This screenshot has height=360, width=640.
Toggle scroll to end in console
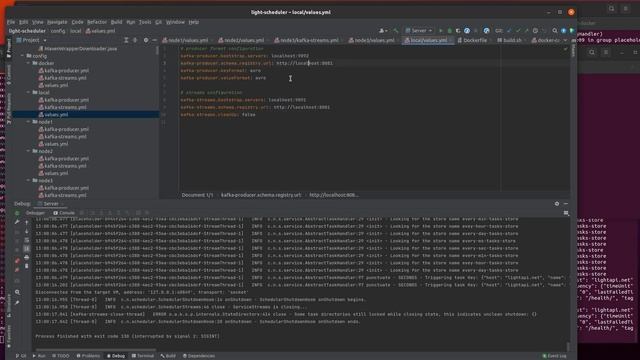(27, 249)
